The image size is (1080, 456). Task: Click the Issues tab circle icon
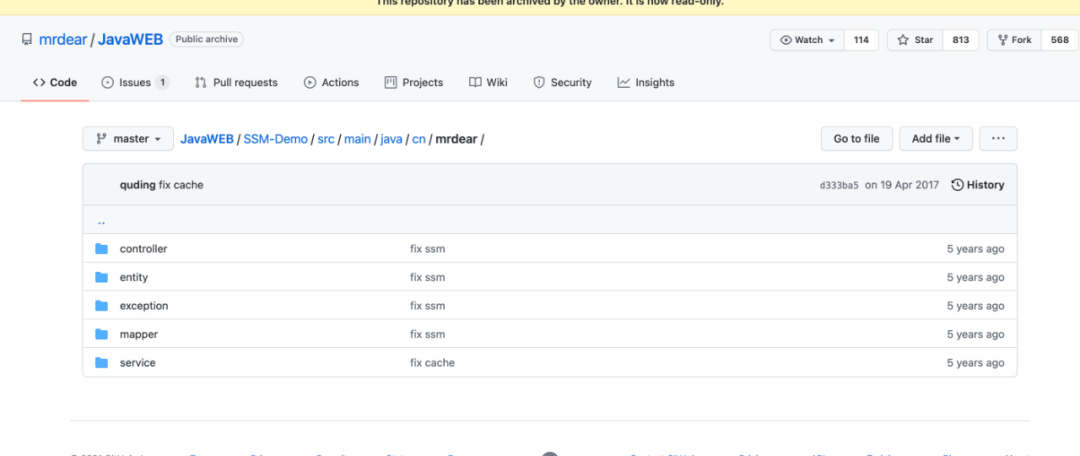107,83
